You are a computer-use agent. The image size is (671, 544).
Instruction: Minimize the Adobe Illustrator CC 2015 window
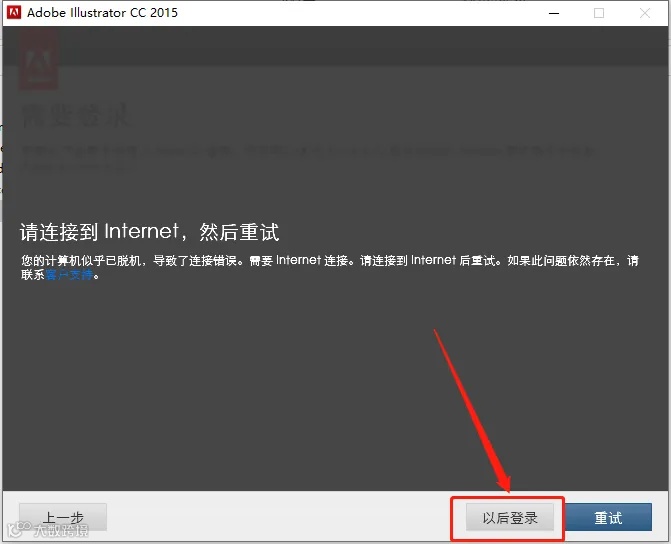tap(554, 13)
